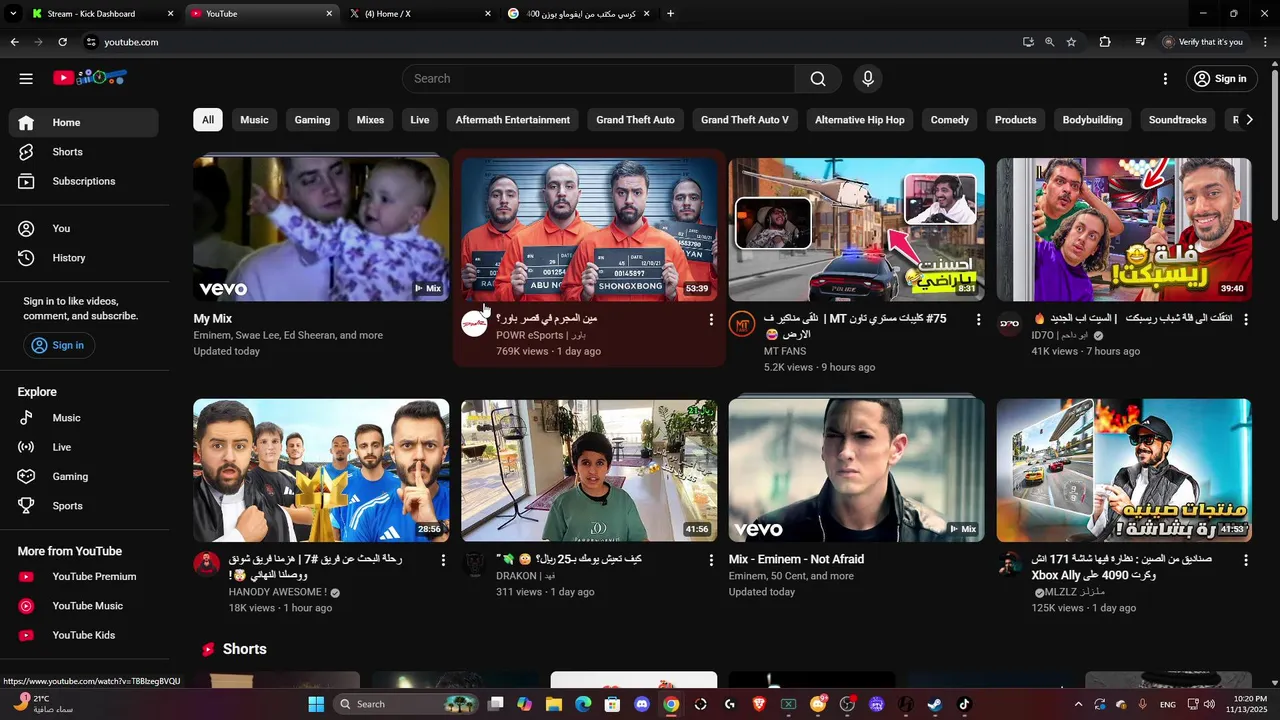
Task: Show hidden system tray icons
Action: [1078, 704]
